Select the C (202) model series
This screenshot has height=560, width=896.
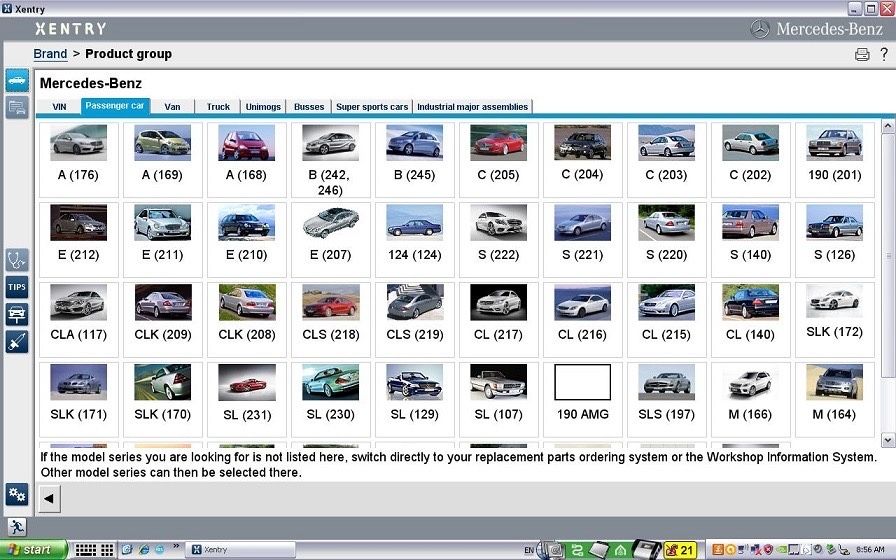coord(750,159)
